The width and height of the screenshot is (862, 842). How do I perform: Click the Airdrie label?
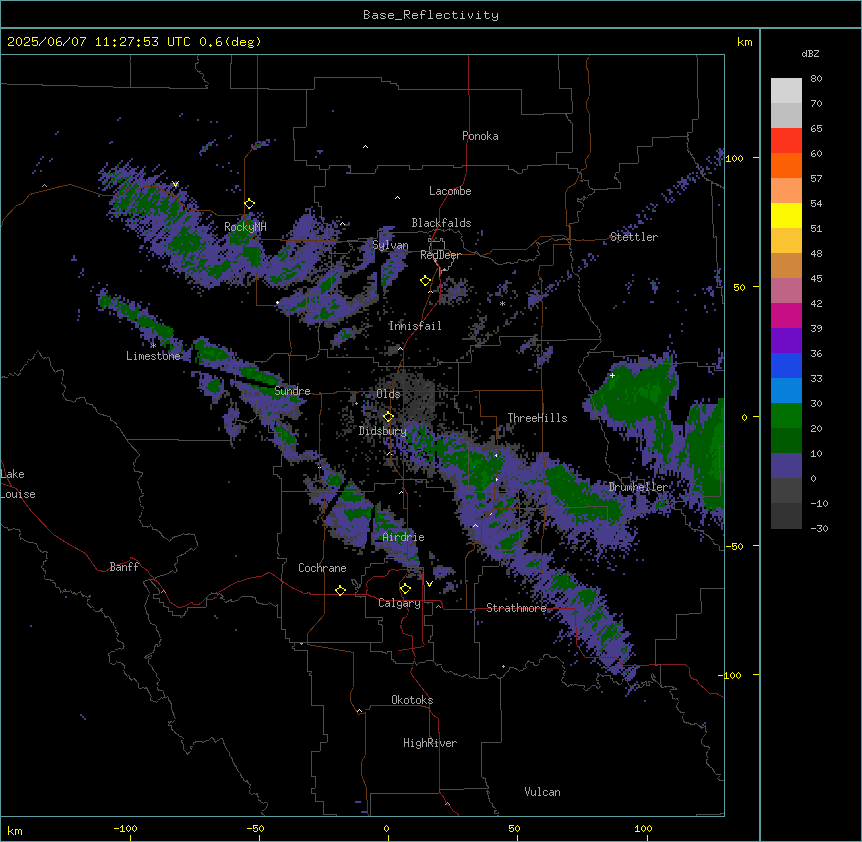[x=404, y=537]
